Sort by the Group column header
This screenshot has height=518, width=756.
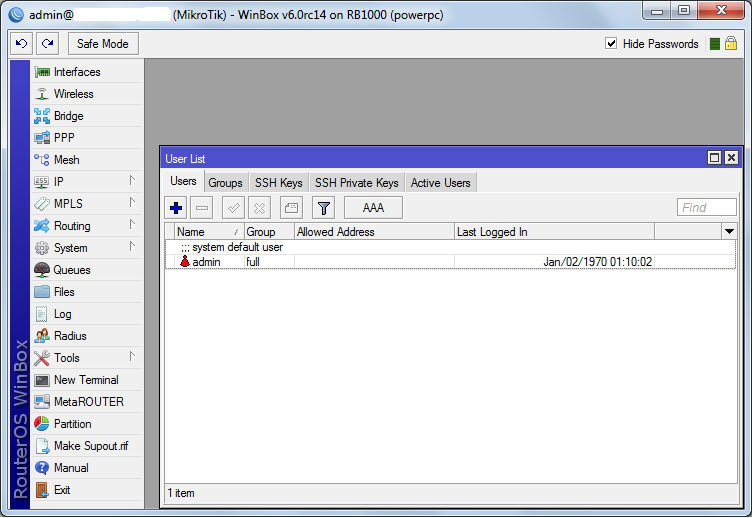(270, 232)
